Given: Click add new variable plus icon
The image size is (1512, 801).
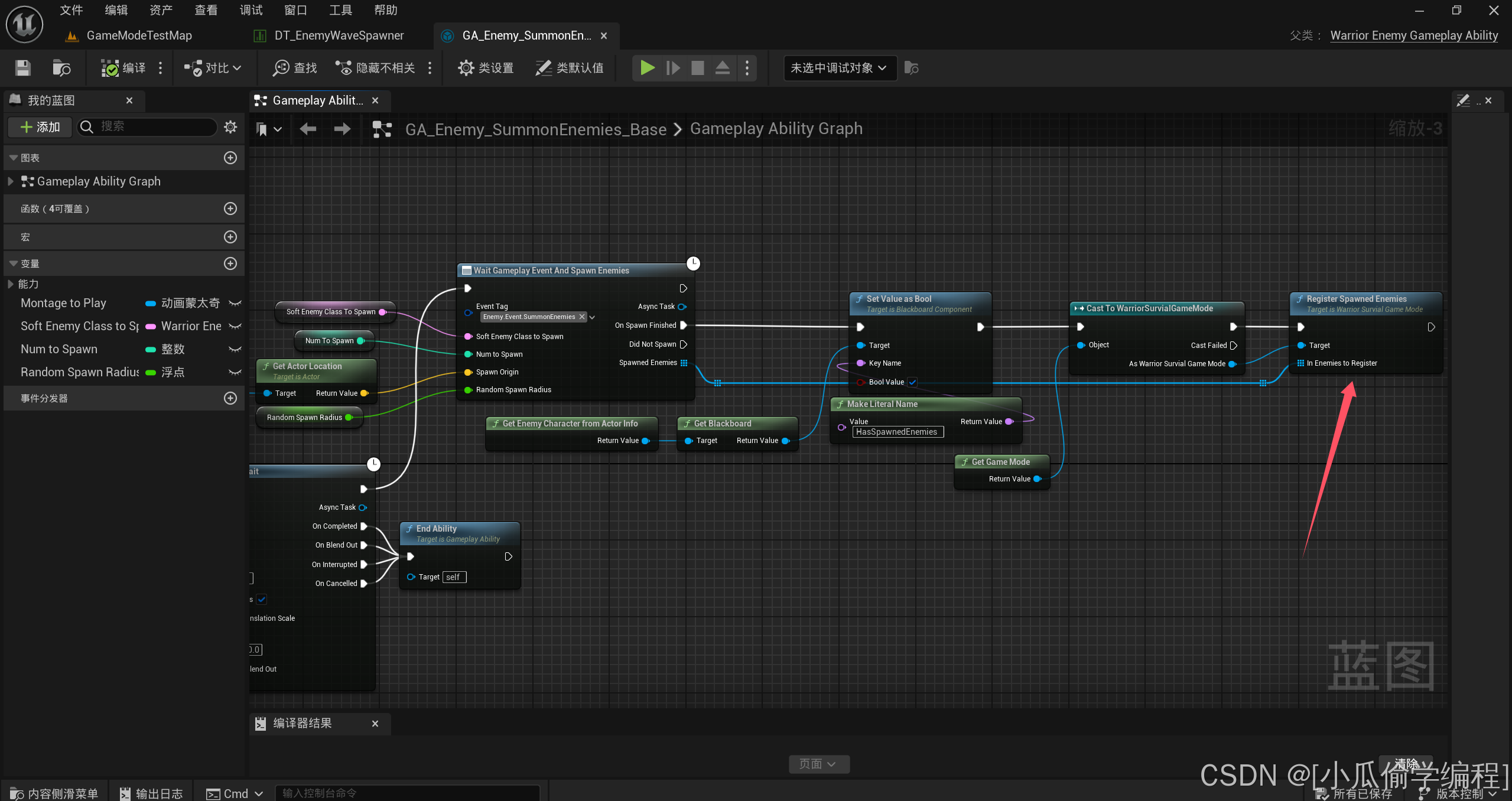Looking at the screenshot, I should pos(230,263).
